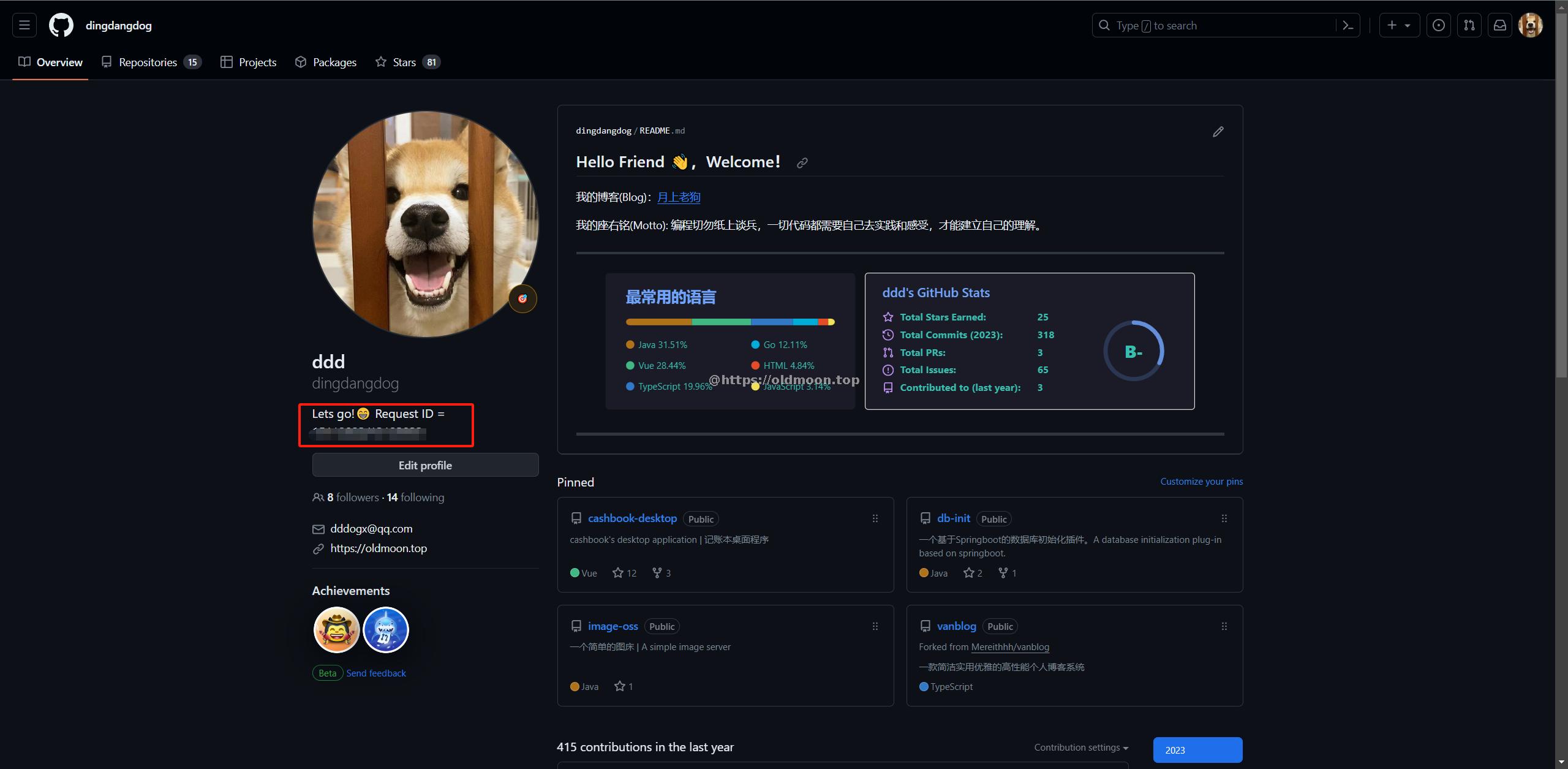Open the 月上老狗 blog link
The width and height of the screenshot is (1568, 769).
coord(679,197)
